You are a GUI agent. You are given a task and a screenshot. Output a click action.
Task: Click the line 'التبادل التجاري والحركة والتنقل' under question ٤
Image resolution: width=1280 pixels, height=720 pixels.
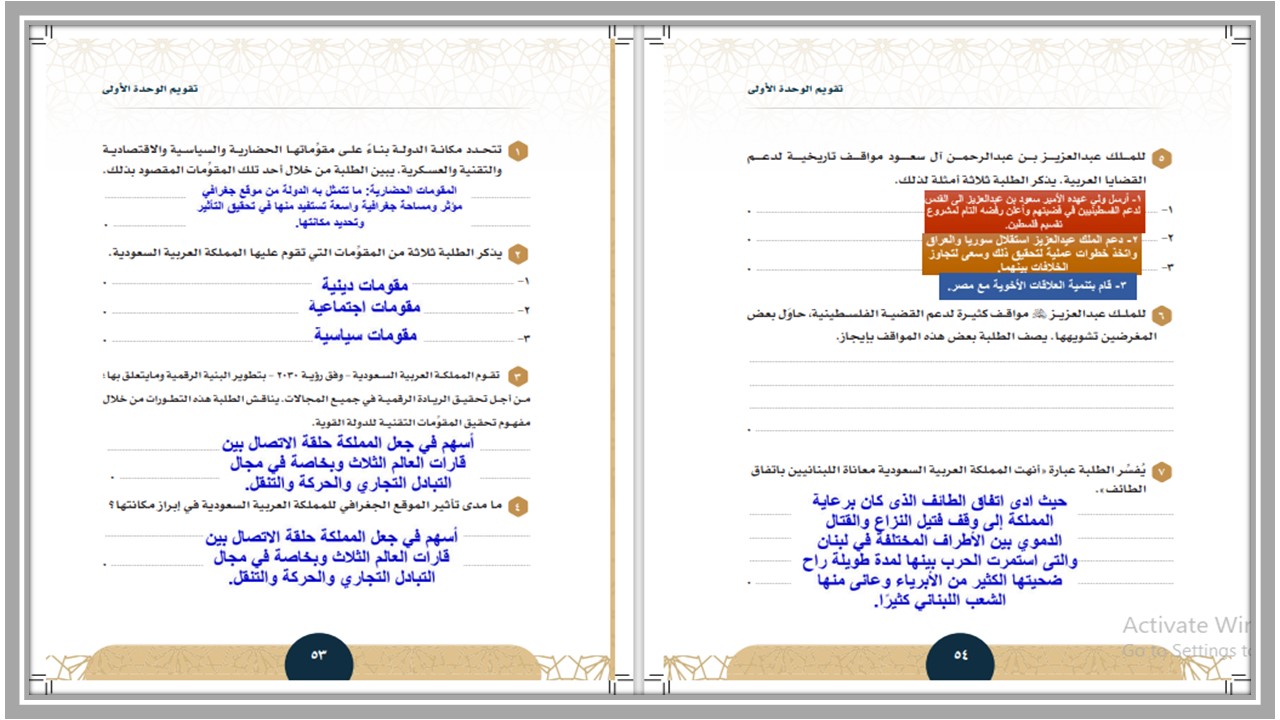tap(332, 578)
